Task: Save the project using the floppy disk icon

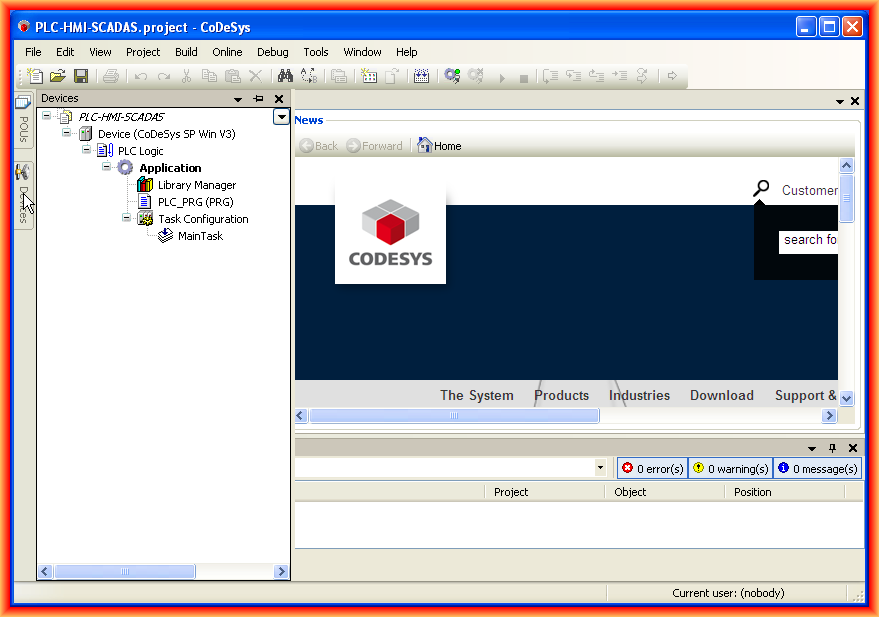Action: point(81,76)
